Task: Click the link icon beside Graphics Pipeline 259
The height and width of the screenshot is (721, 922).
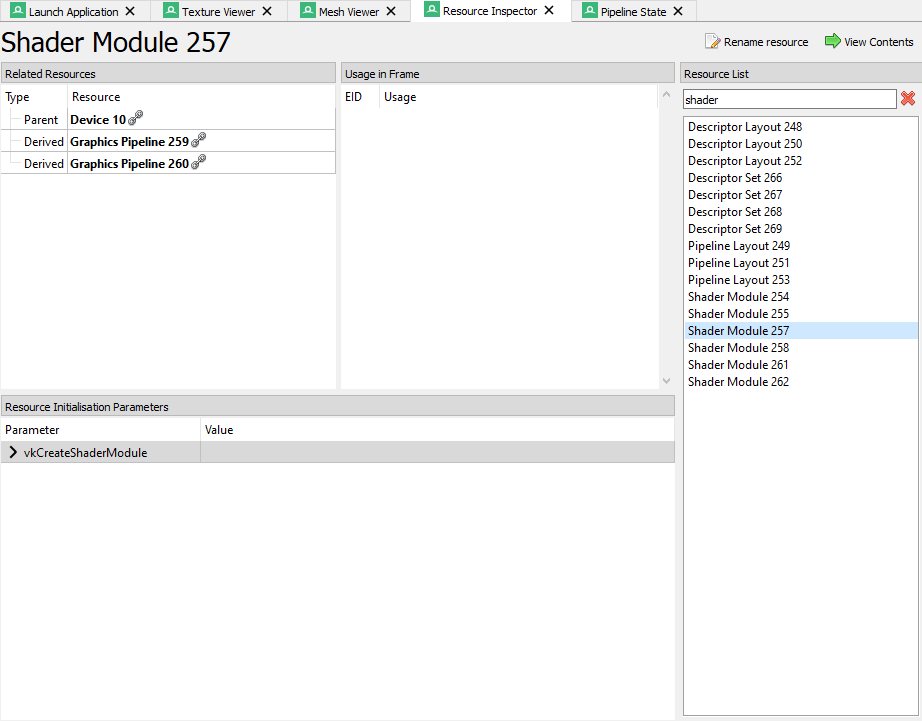Action: tap(198, 141)
